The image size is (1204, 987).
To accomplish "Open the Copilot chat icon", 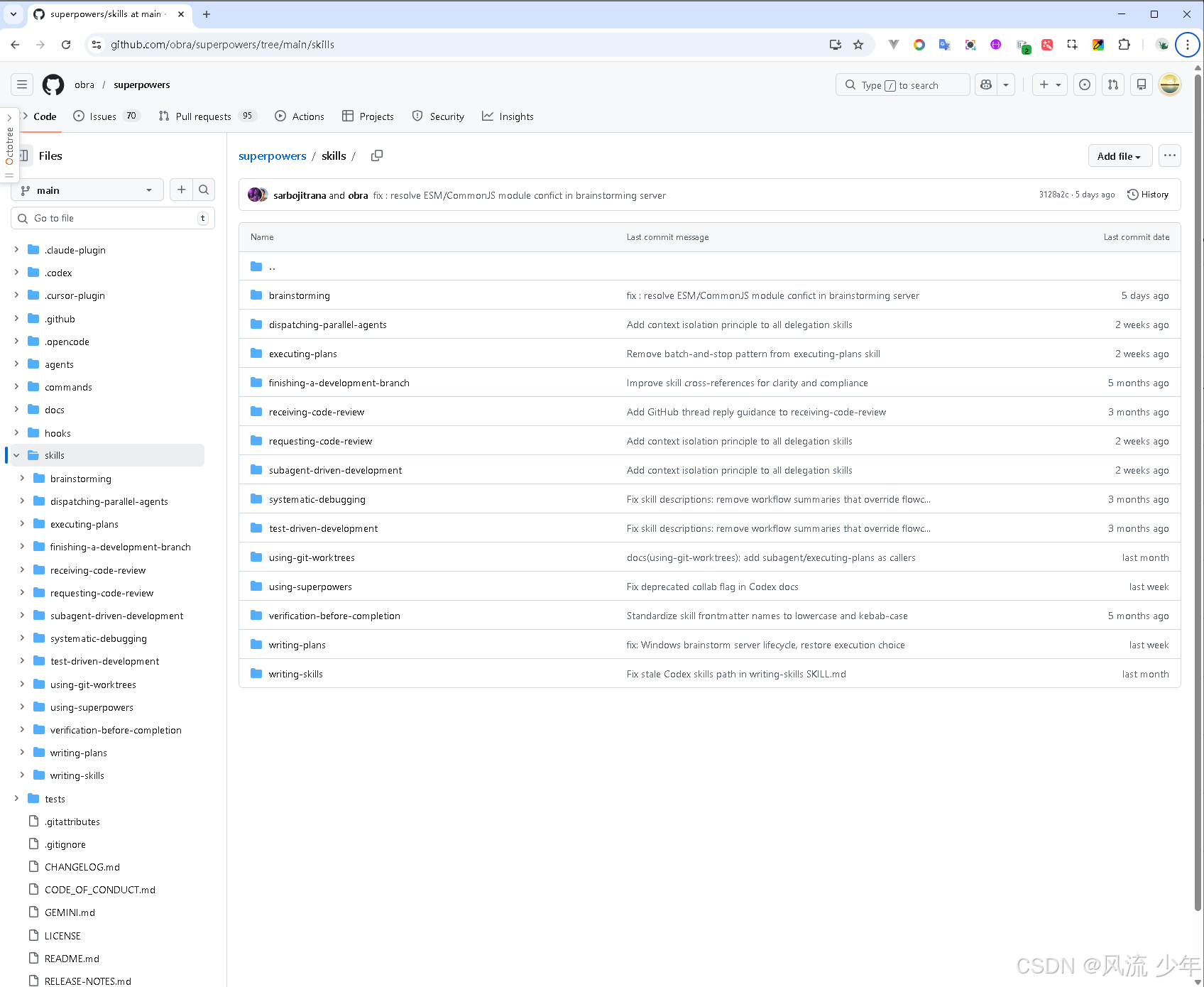I will pyautogui.click(x=986, y=84).
